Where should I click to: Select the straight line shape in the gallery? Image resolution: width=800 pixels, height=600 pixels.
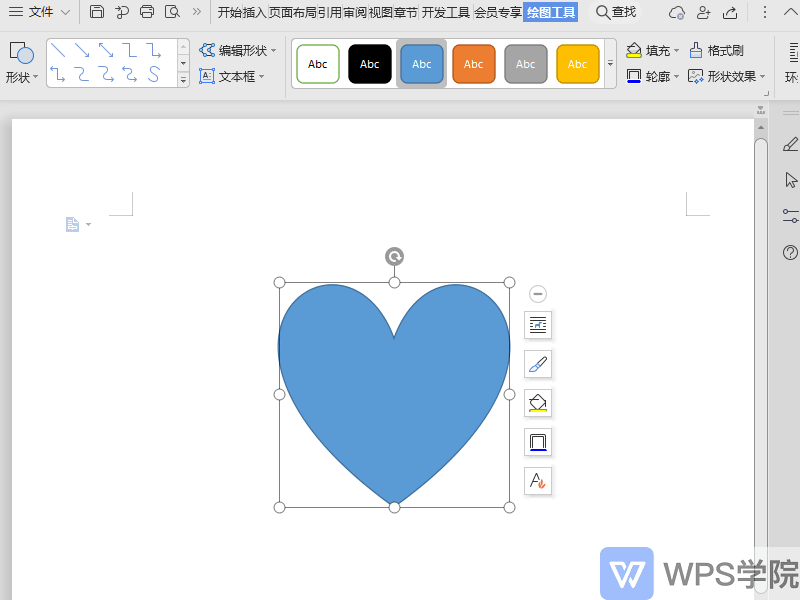pyautogui.click(x=58, y=50)
